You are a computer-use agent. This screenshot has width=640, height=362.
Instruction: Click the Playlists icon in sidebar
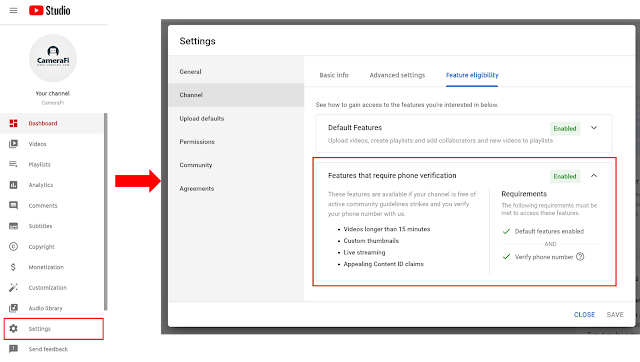tap(13, 164)
